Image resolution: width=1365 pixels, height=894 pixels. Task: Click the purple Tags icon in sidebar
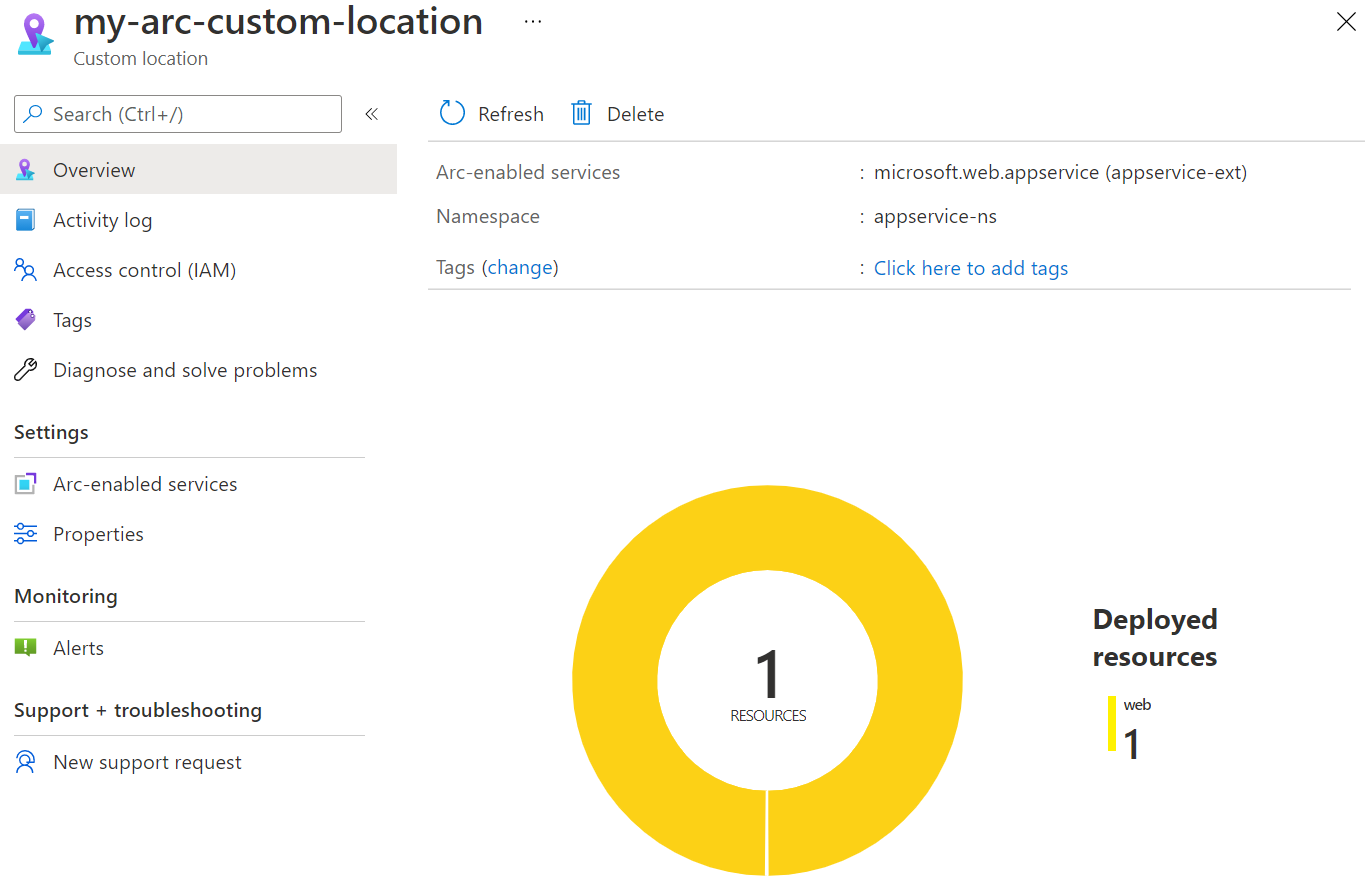click(26, 320)
